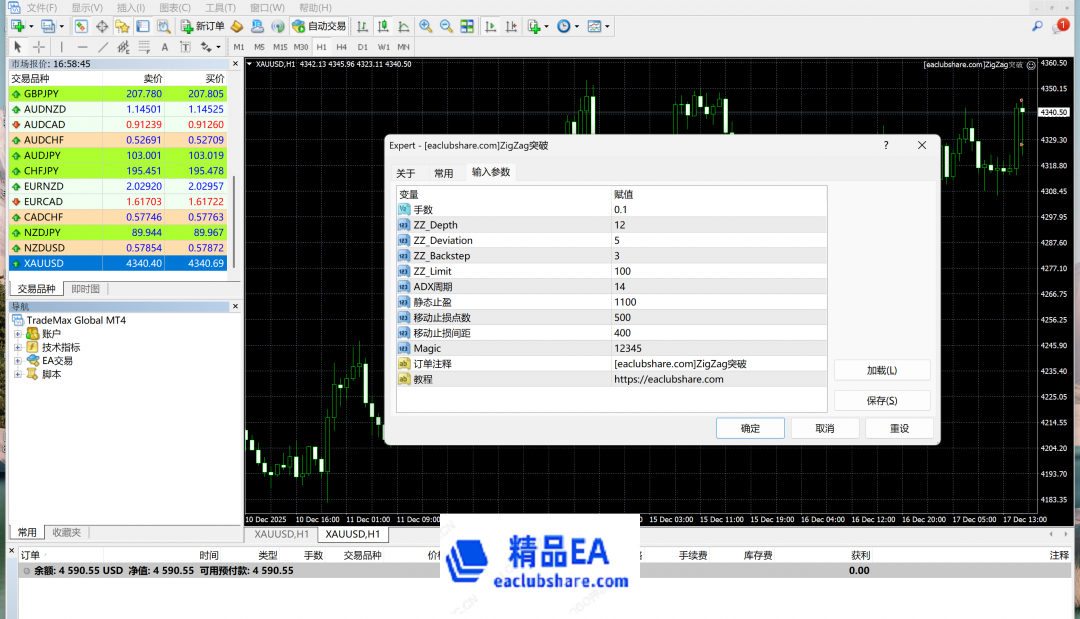Draw a vertical line with the toolbar tool

61,47
